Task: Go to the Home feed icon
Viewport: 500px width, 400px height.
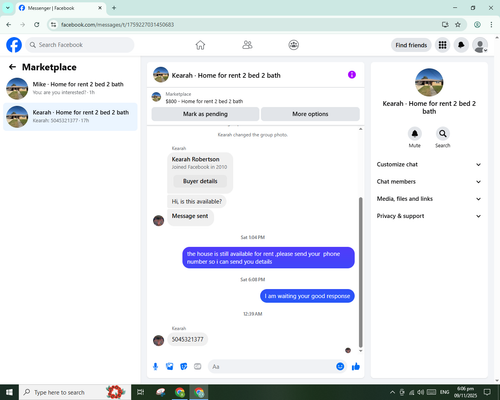Action: tap(200, 45)
